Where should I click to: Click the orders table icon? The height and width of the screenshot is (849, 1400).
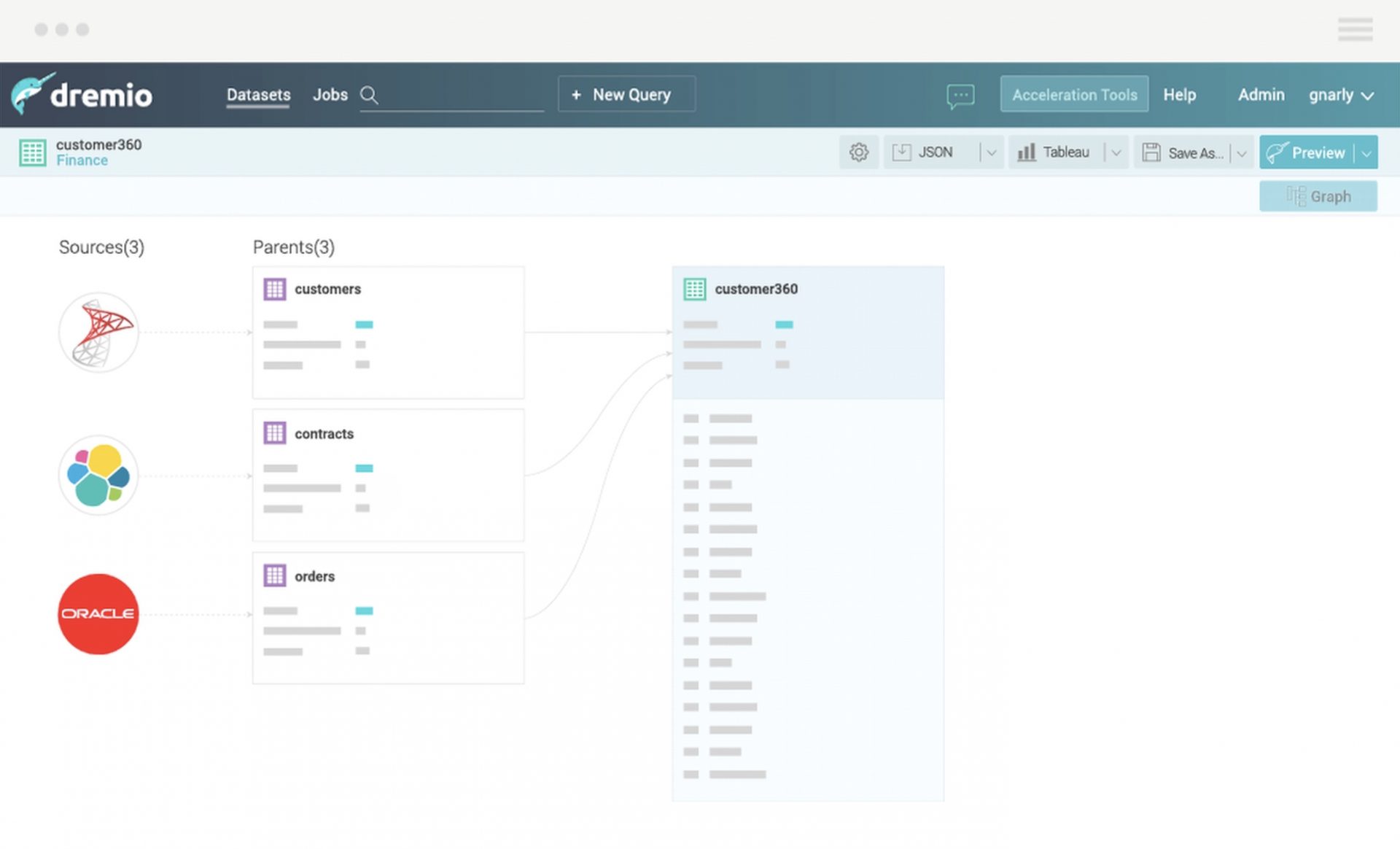pos(275,575)
